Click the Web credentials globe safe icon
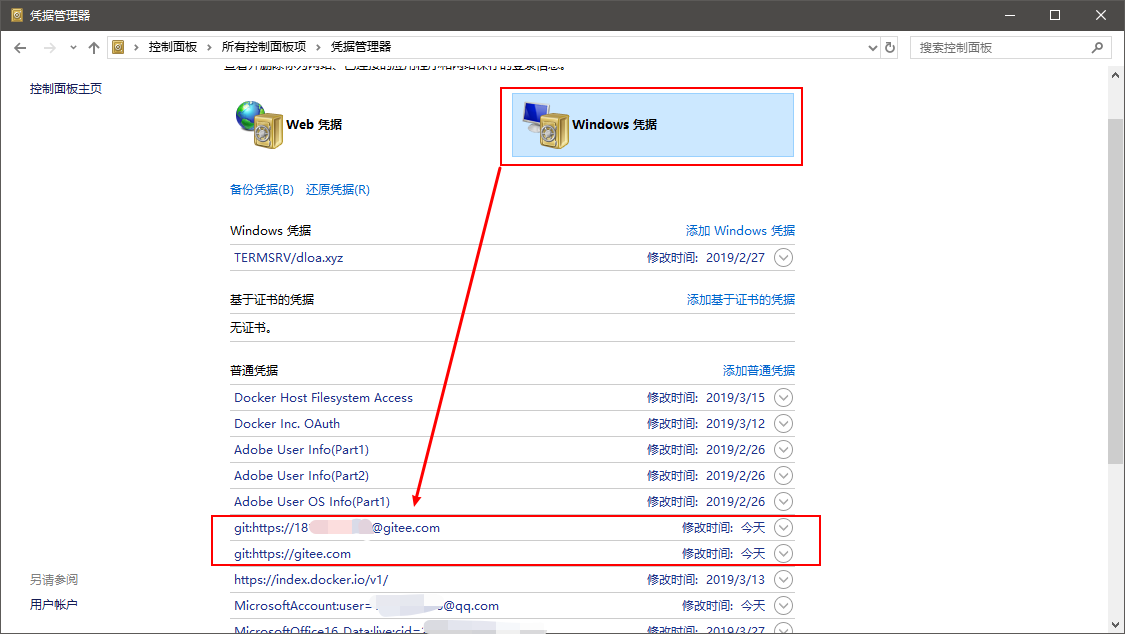 tap(259, 124)
